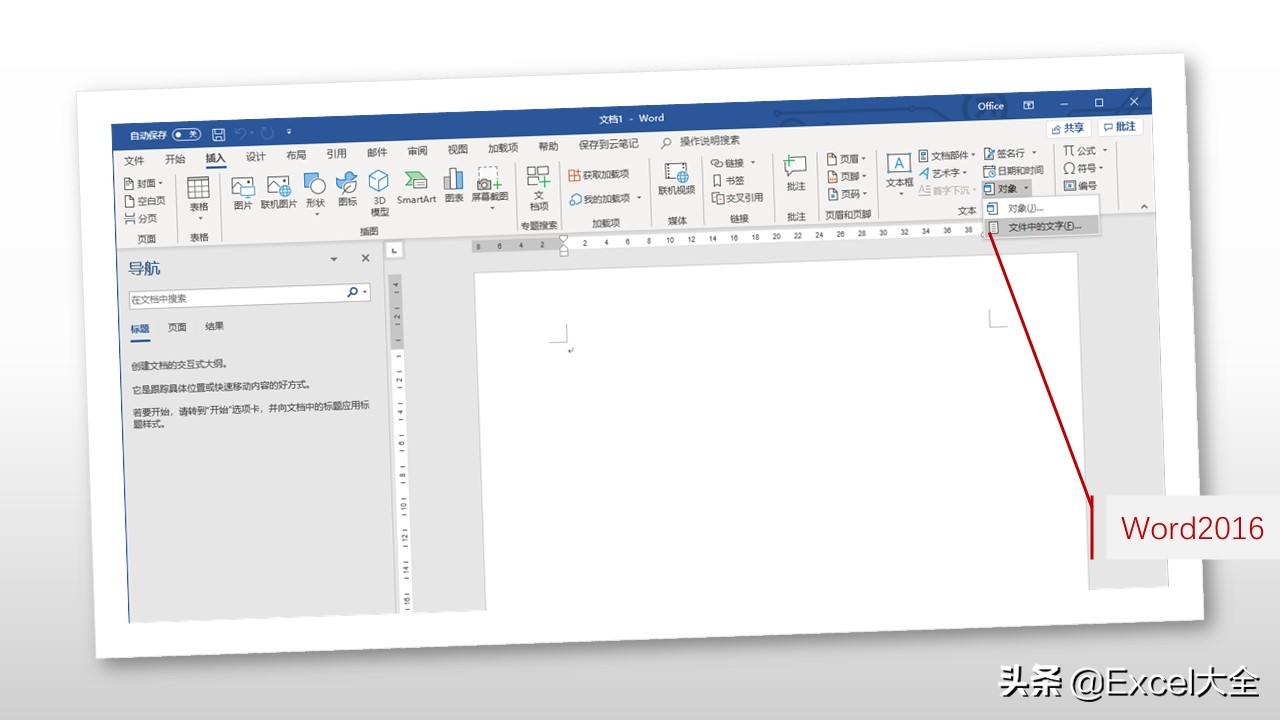The image size is (1280, 720).
Task: Click 获取加载项 (Get Add-ins)
Action: (x=599, y=174)
